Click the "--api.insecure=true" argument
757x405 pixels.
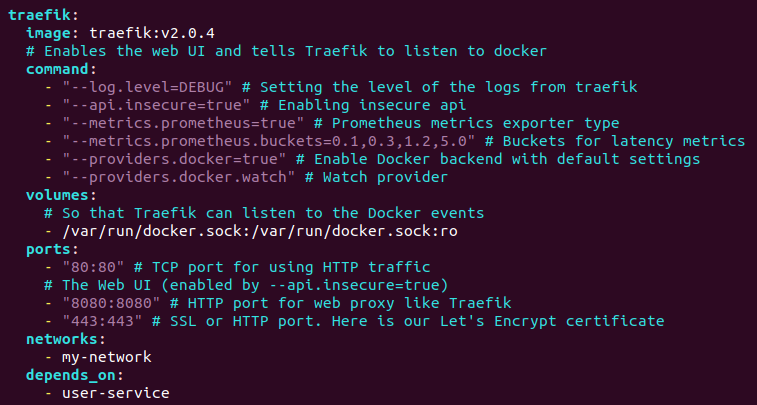tap(156, 105)
